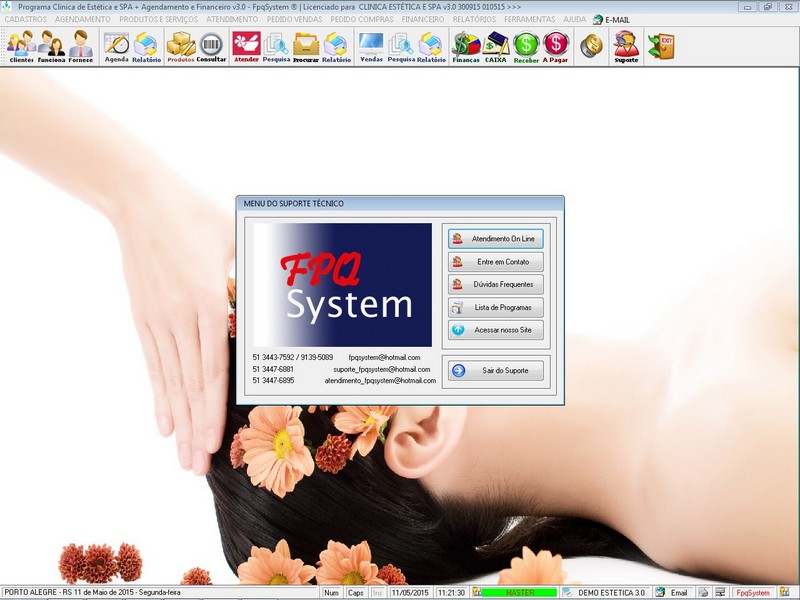Click the Consultar barcode icon
Viewport: 800px width, 600px height.
[211, 47]
